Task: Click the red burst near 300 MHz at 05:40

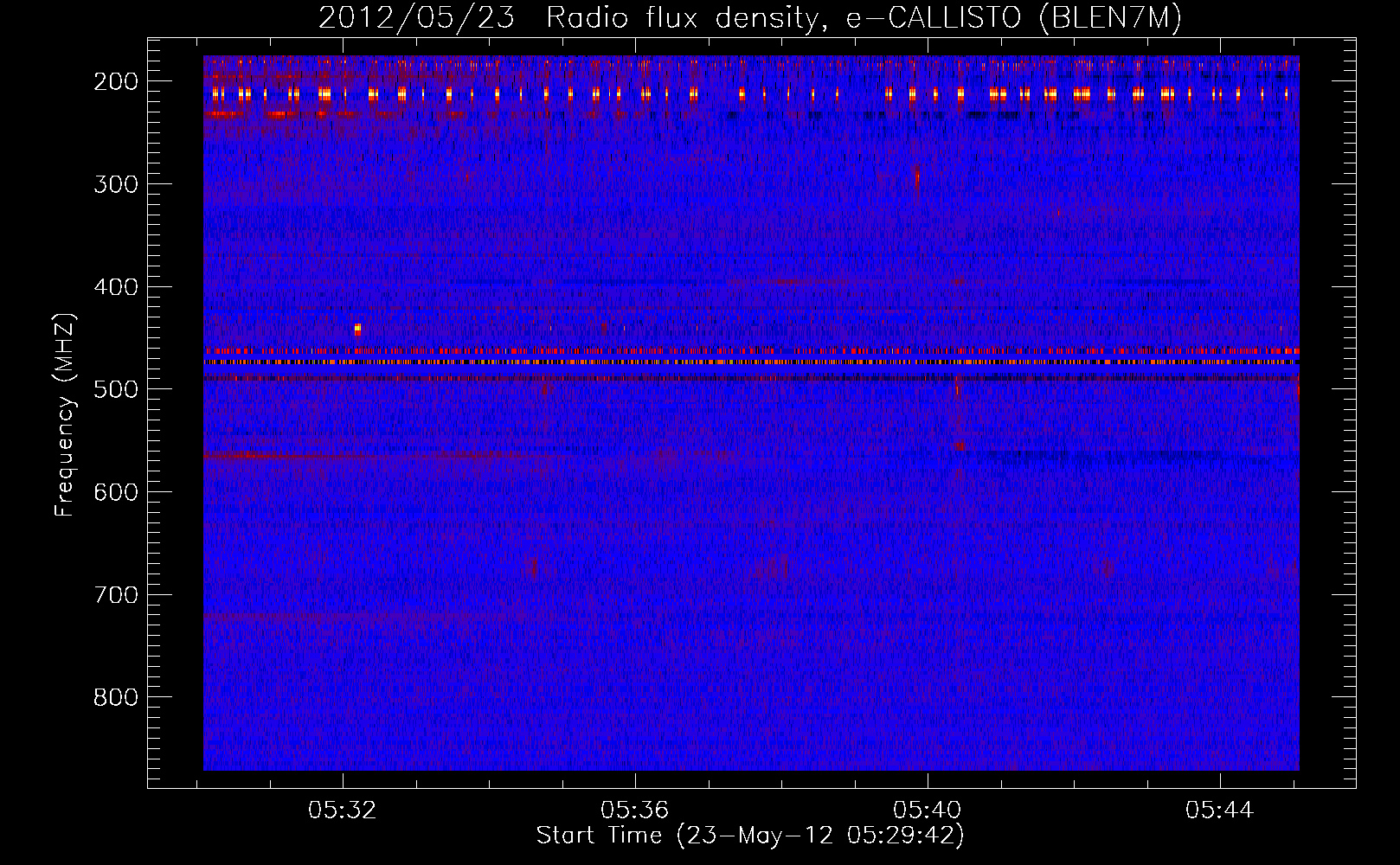Action: 917,177
